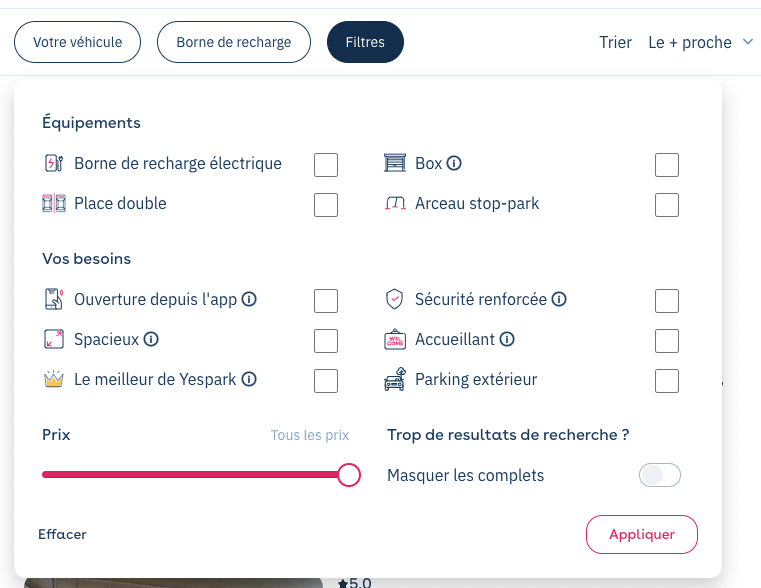This screenshot has width=761, height=588.
Task: Show info for Ouverture depuis l'app
Action: [x=249, y=299]
